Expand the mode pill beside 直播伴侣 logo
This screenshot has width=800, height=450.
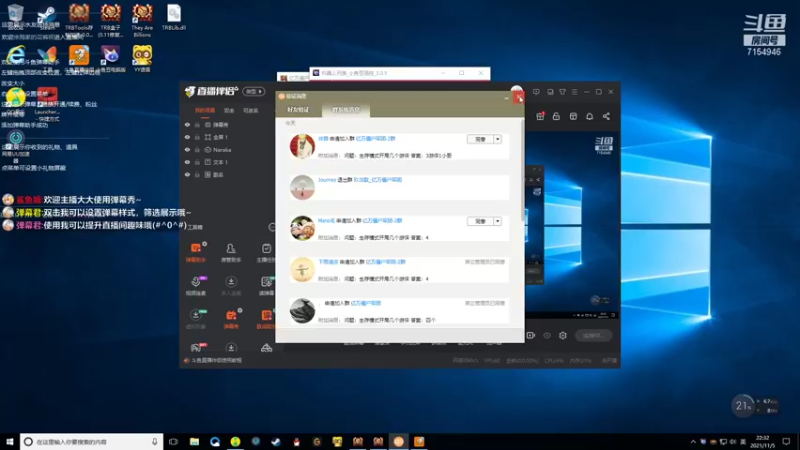pos(254,92)
